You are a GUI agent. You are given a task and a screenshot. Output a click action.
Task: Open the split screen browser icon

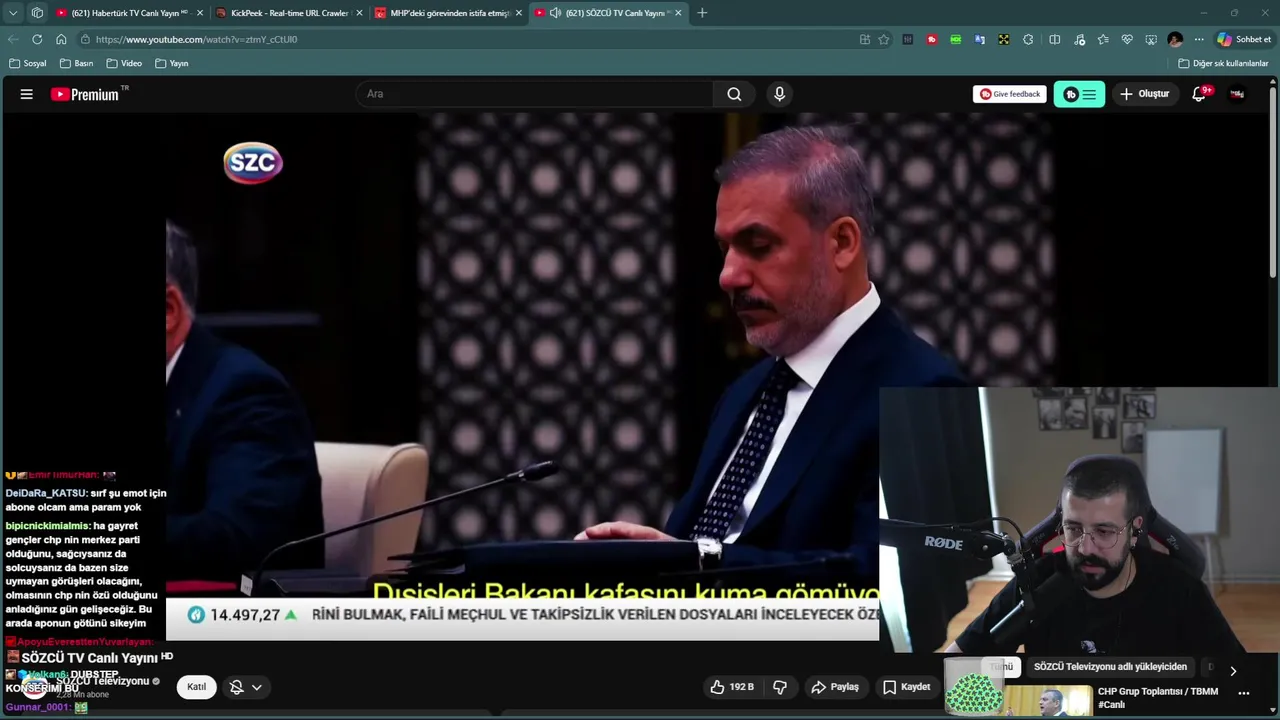click(1055, 39)
